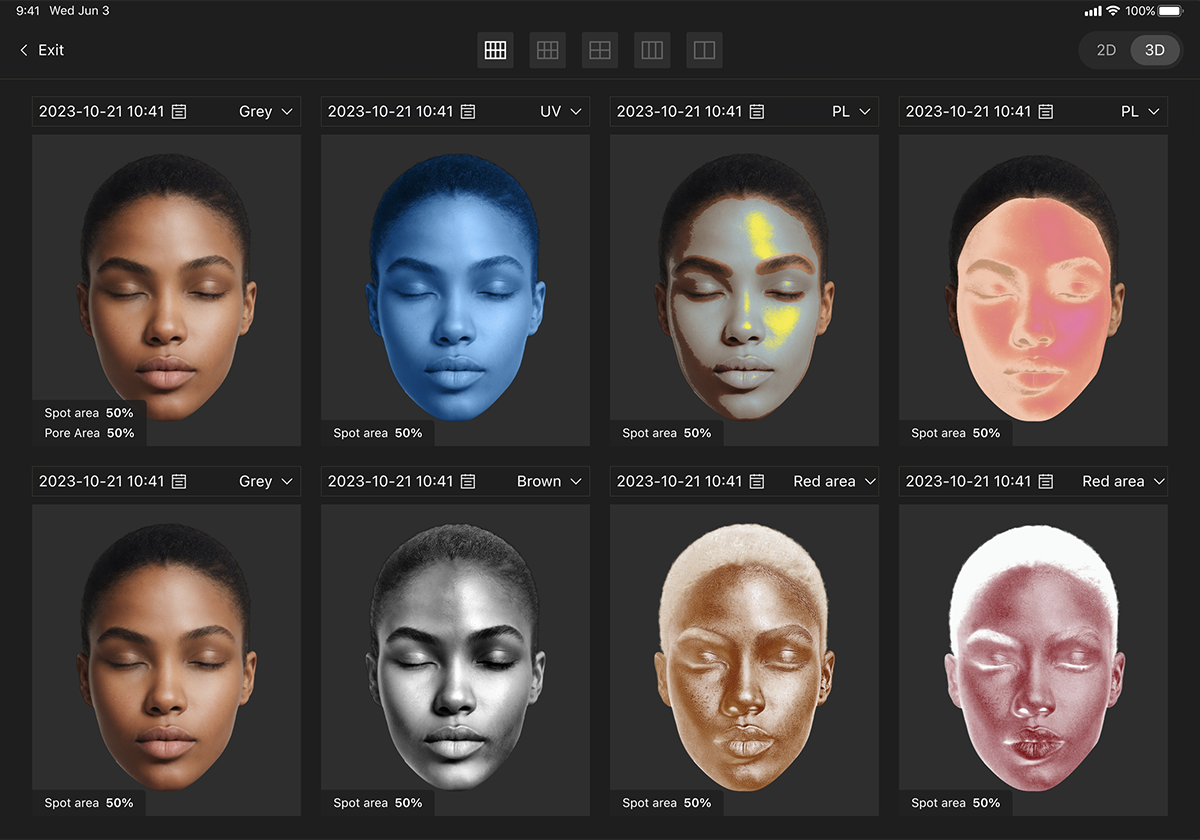
Task: Switch the view to 2D mode
Action: click(x=1106, y=50)
